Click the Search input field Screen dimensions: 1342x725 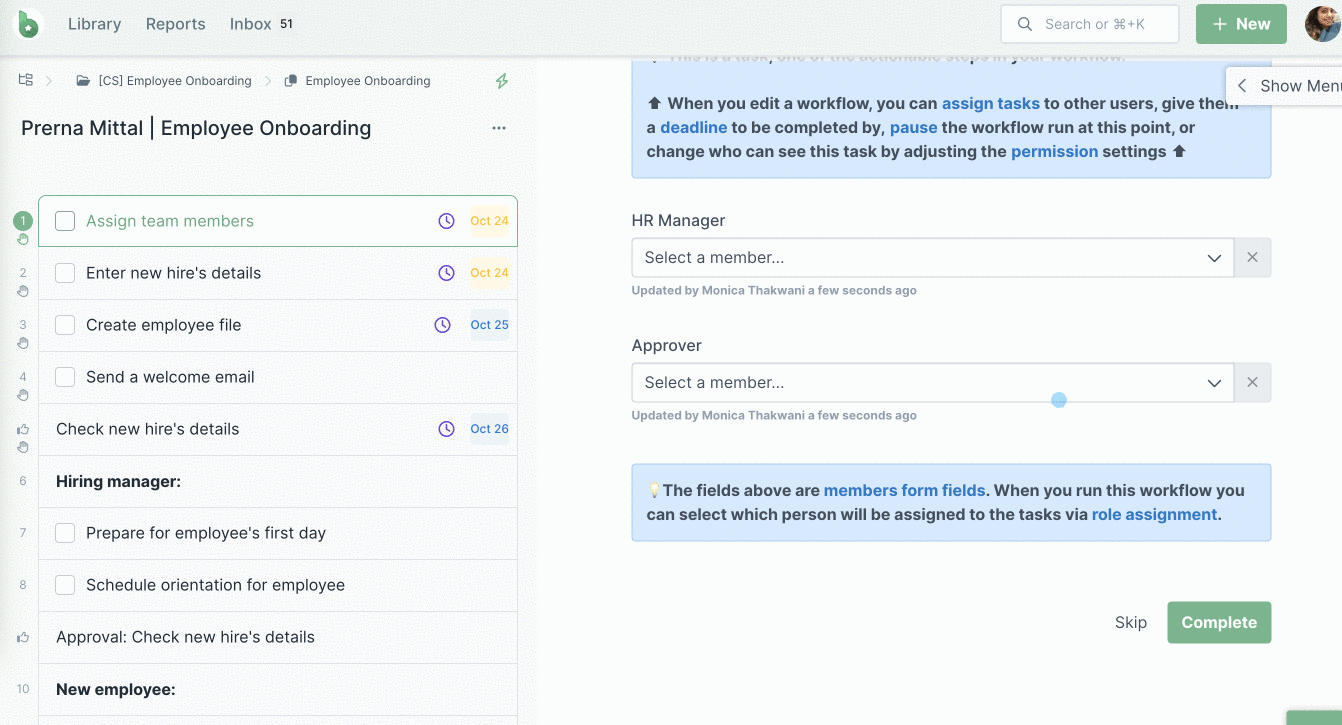1090,24
